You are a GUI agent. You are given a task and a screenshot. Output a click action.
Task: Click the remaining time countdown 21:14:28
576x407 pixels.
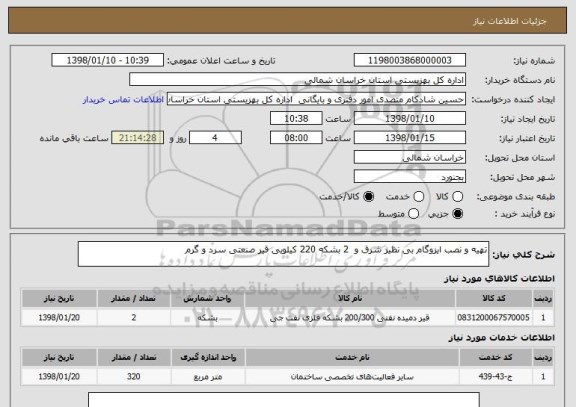138,138
